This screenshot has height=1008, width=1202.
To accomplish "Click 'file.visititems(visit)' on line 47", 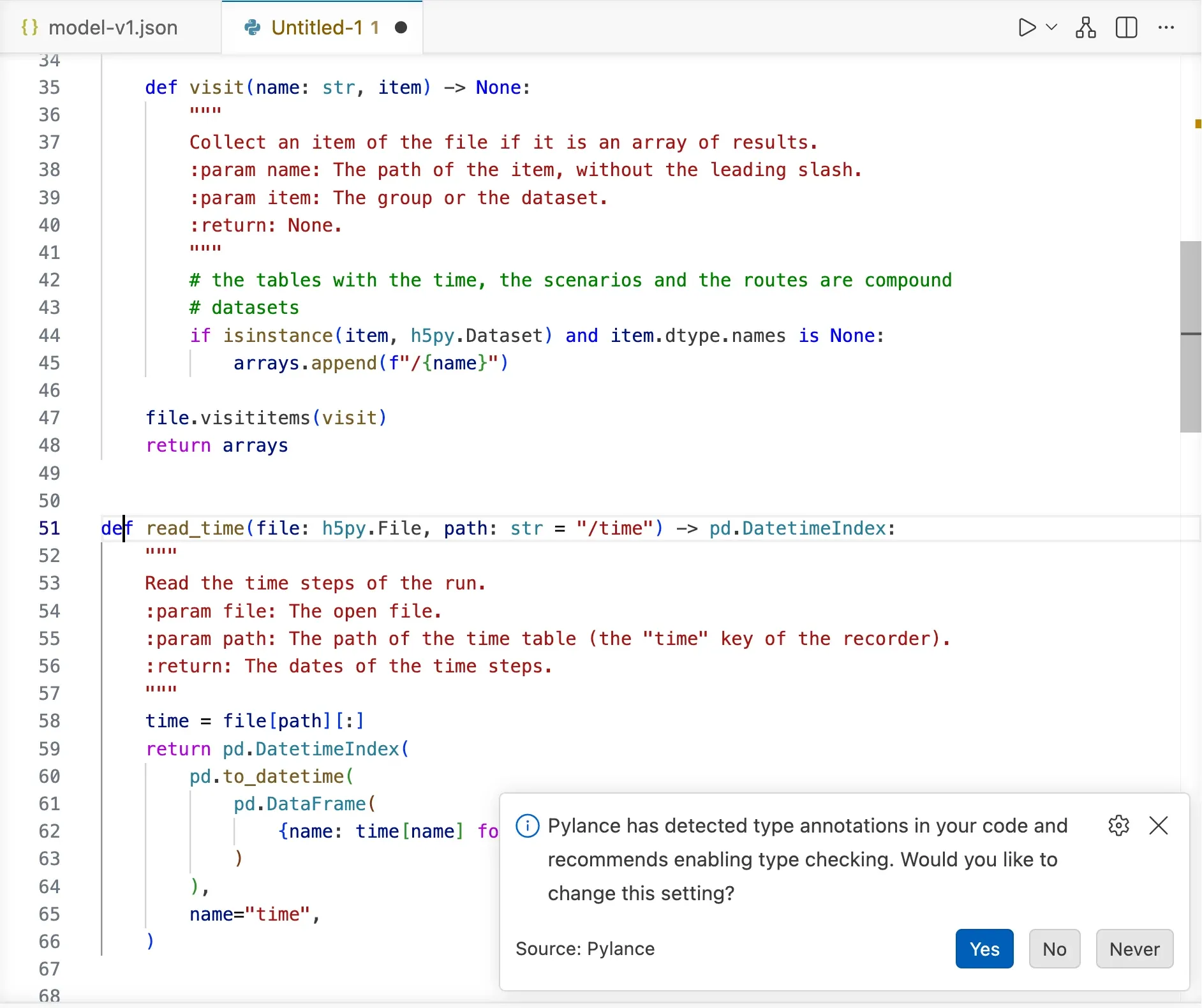I will point(267,418).
